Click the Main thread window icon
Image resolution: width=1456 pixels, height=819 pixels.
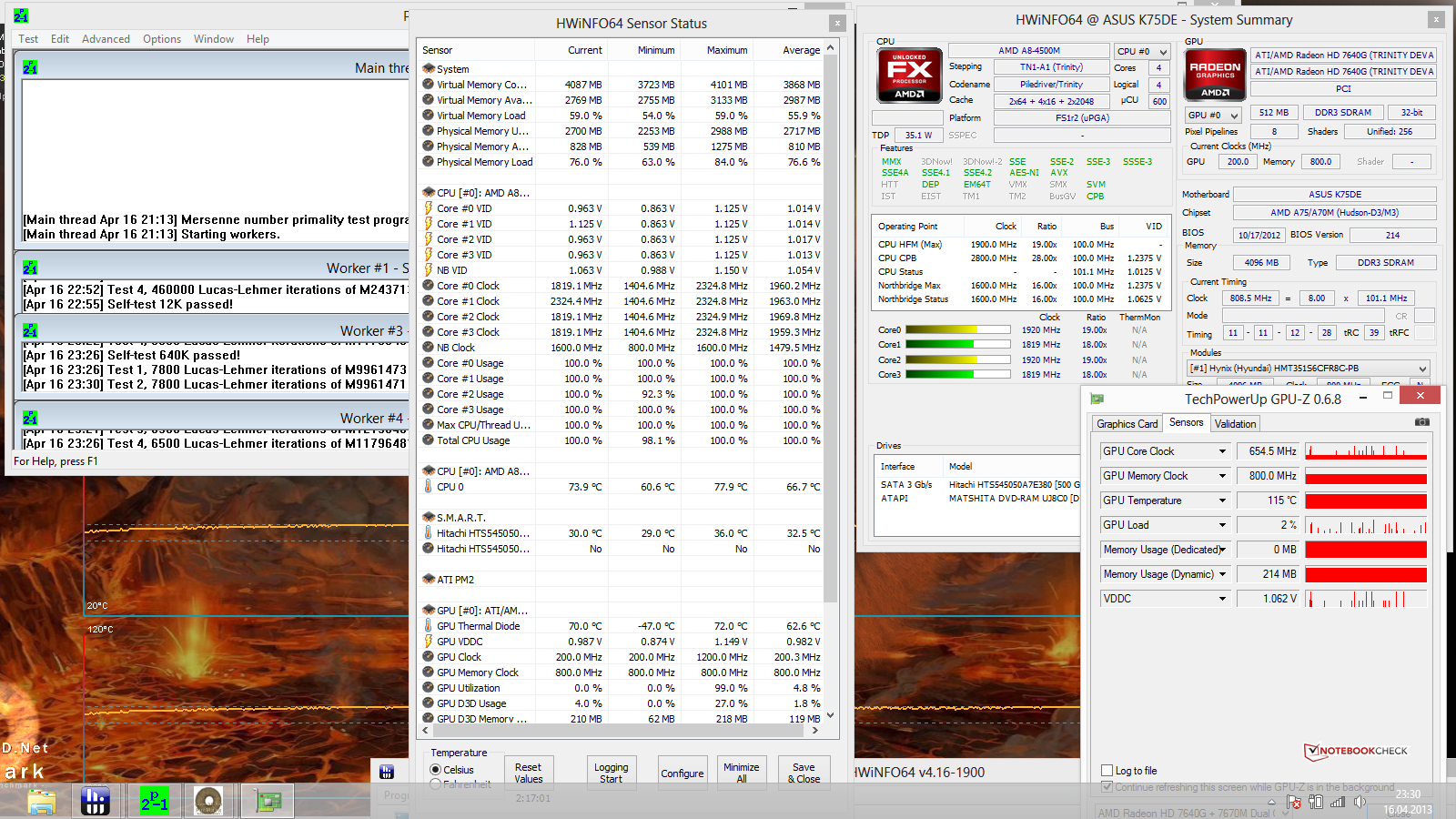[30, 67]
